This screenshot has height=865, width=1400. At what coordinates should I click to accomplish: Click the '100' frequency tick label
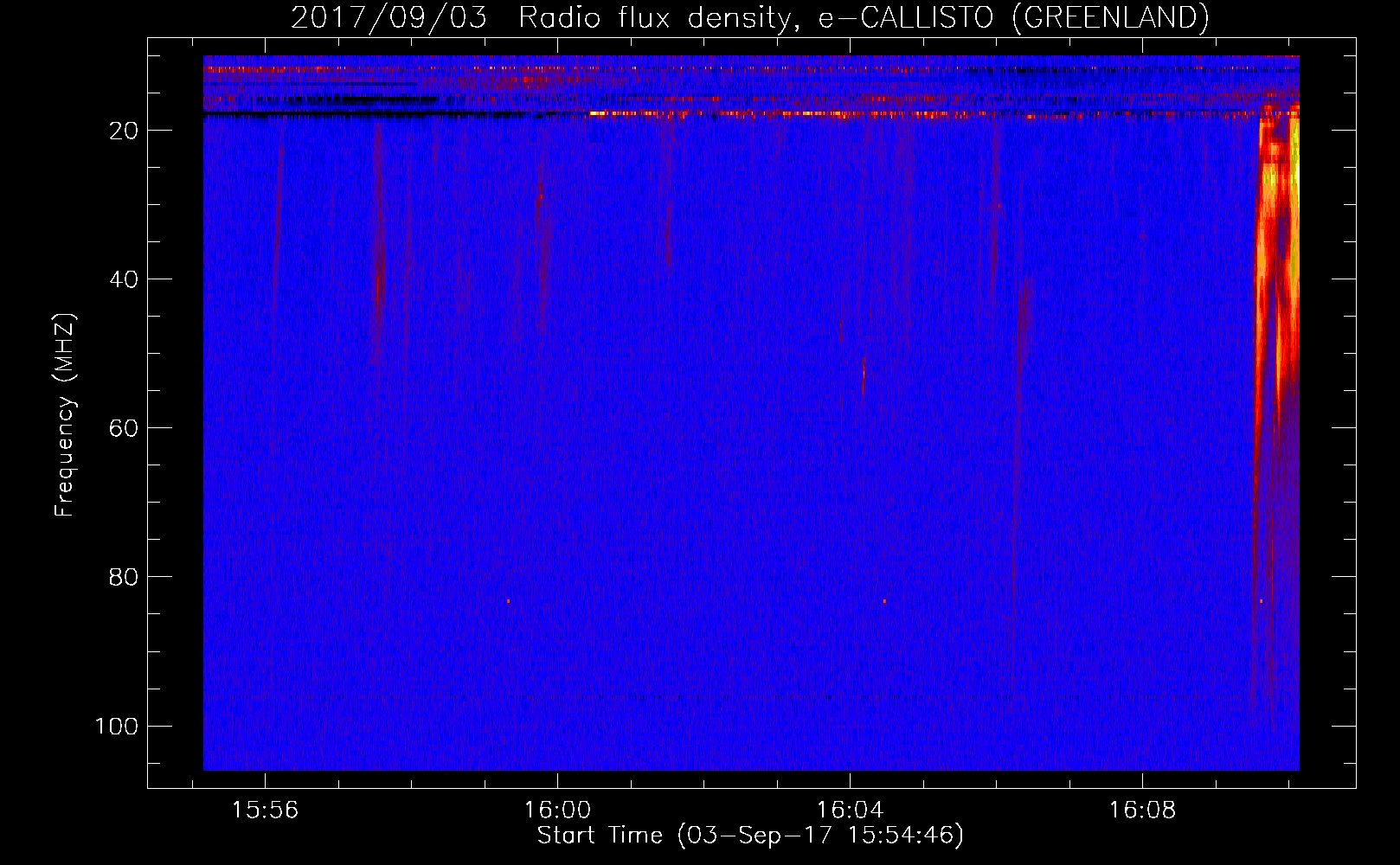coord(117,726)
